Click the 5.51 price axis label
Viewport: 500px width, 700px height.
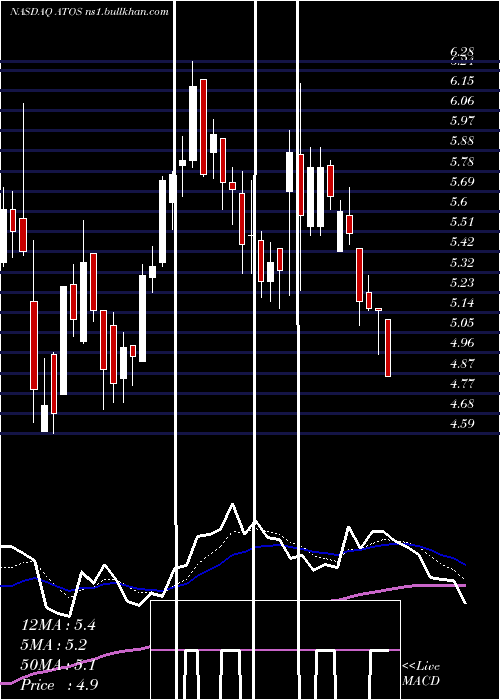462,222
